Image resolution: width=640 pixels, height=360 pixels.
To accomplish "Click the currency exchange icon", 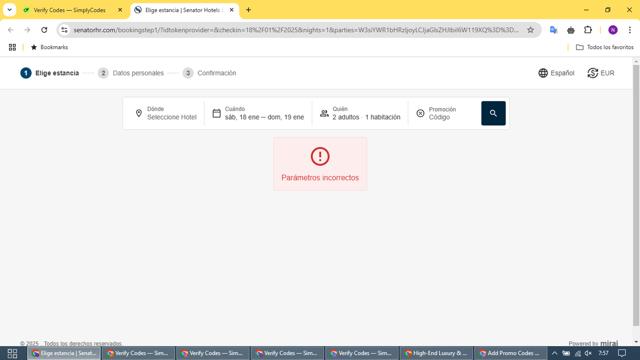I will 592,73.
